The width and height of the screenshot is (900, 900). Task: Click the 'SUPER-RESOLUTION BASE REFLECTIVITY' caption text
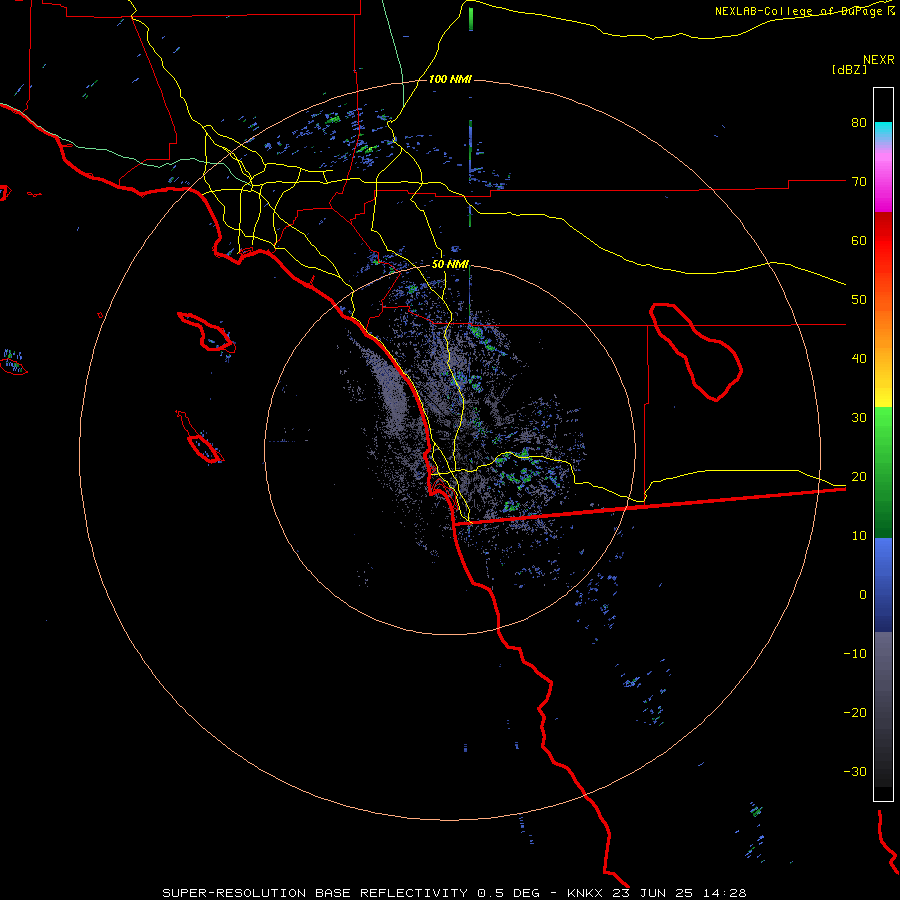[315, 893]
